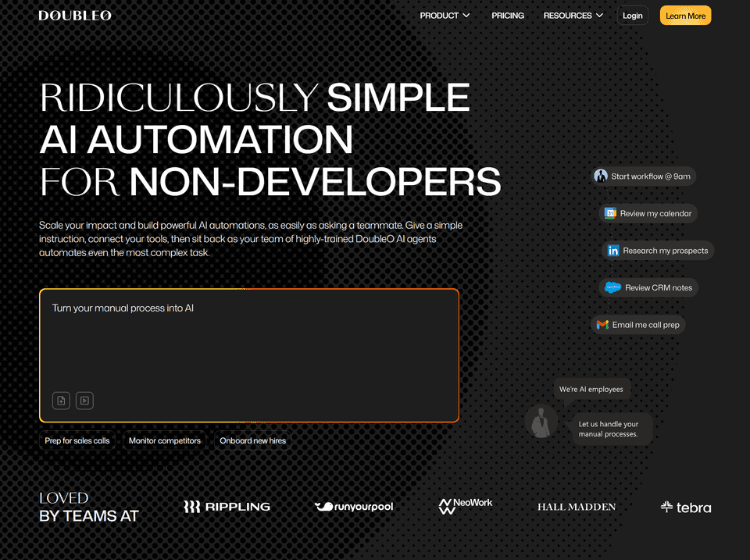Click the 'Loved by teams at' heading
The width and height of the screenshot is (750, 560).
(x=88, y=507)
